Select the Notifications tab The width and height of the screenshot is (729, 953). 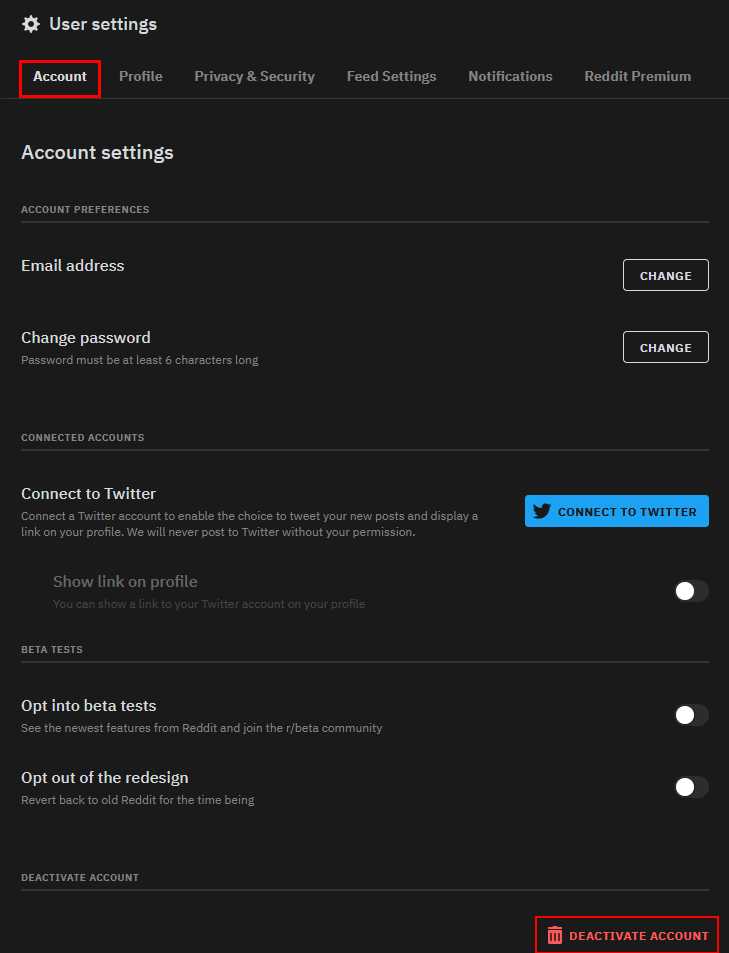(510, 77)
